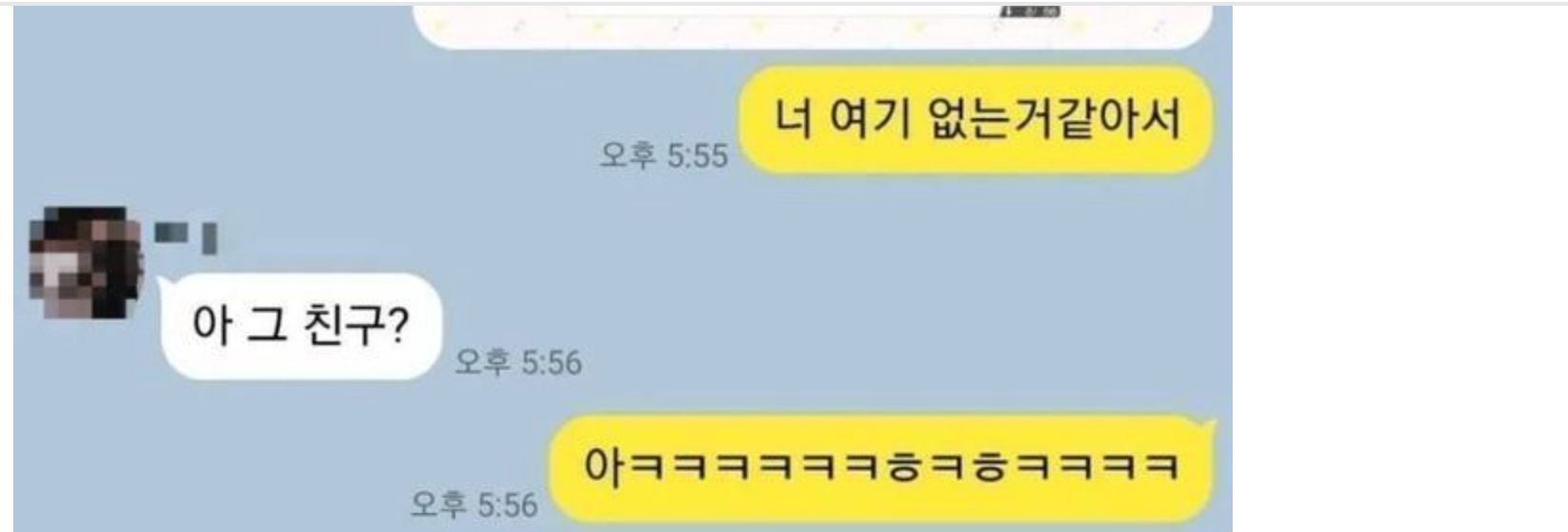This screenshot has height=532, width=1568.
Task: Click the word "친구?" in the white bubble
Action: pyautogui.click(x=355, y=325)
